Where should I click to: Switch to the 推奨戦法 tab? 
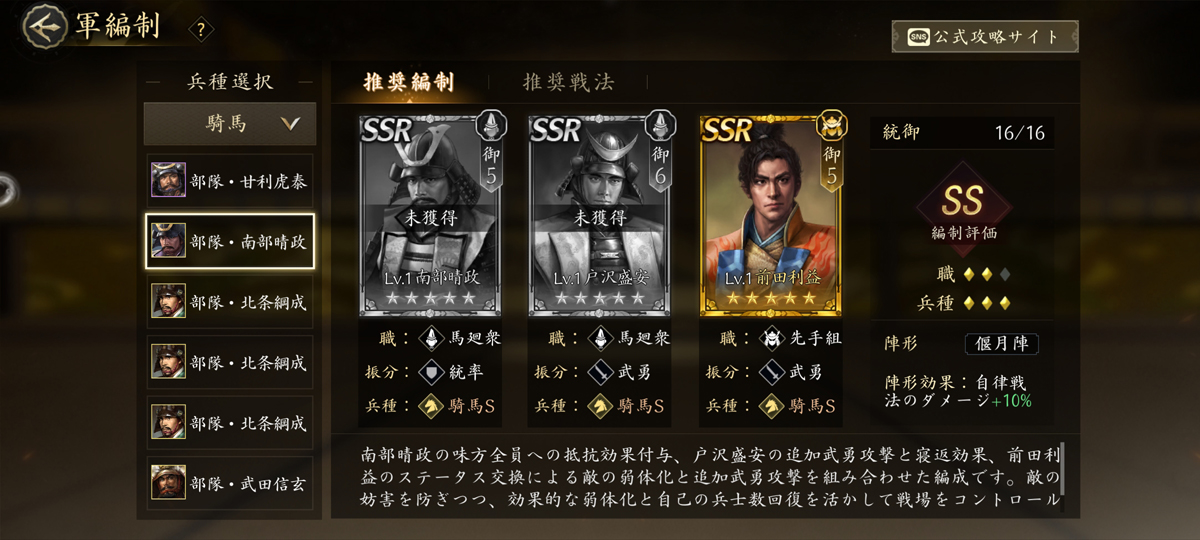[x=568, y=83]
